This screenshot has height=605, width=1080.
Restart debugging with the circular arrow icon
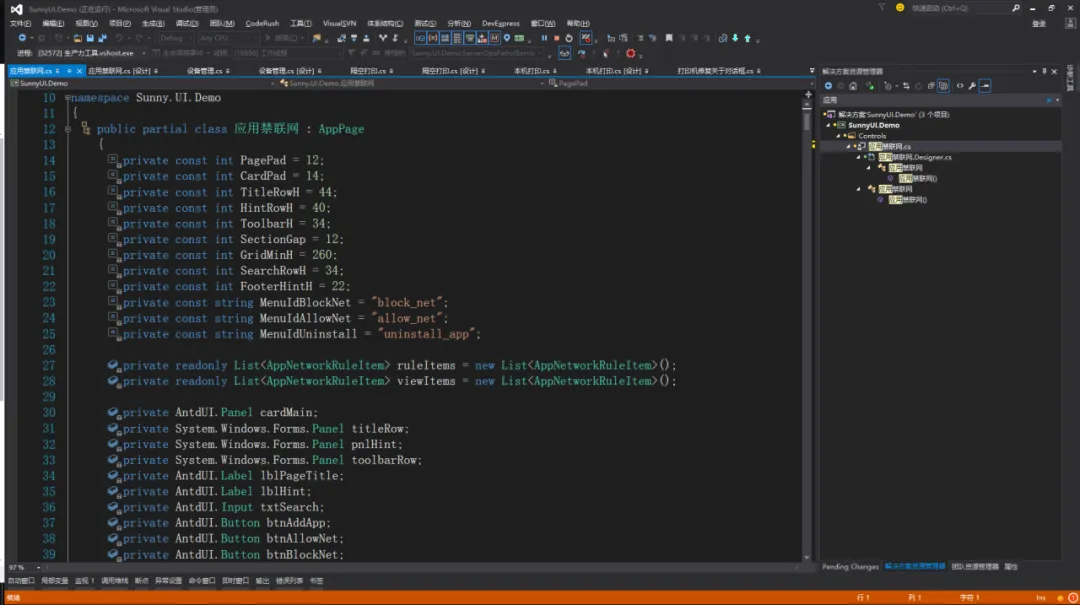point(569,38)
